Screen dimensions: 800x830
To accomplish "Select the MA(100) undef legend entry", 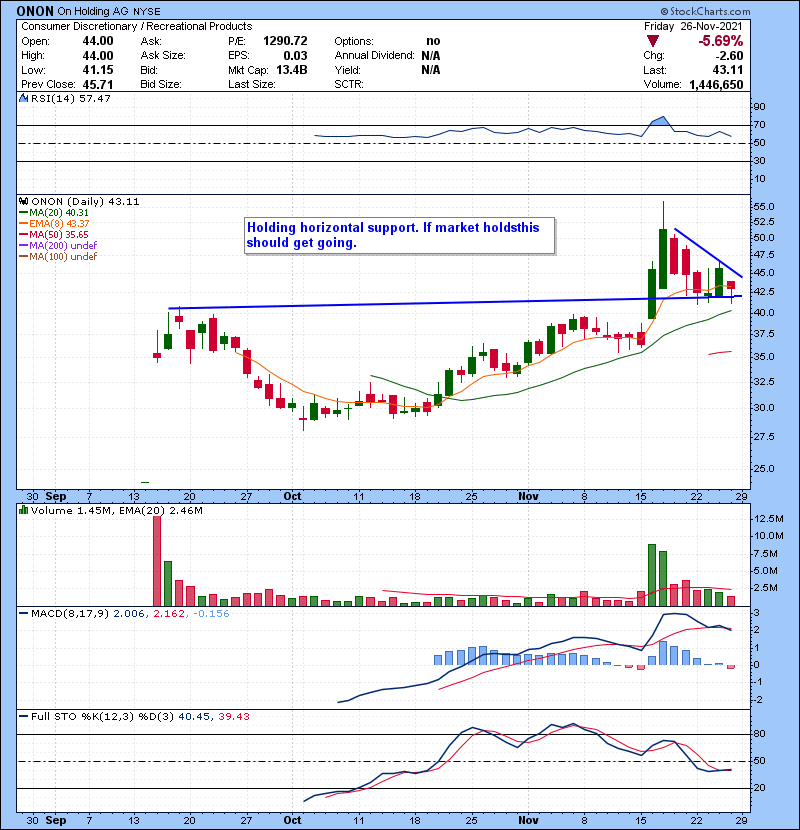I will (58, 257).
